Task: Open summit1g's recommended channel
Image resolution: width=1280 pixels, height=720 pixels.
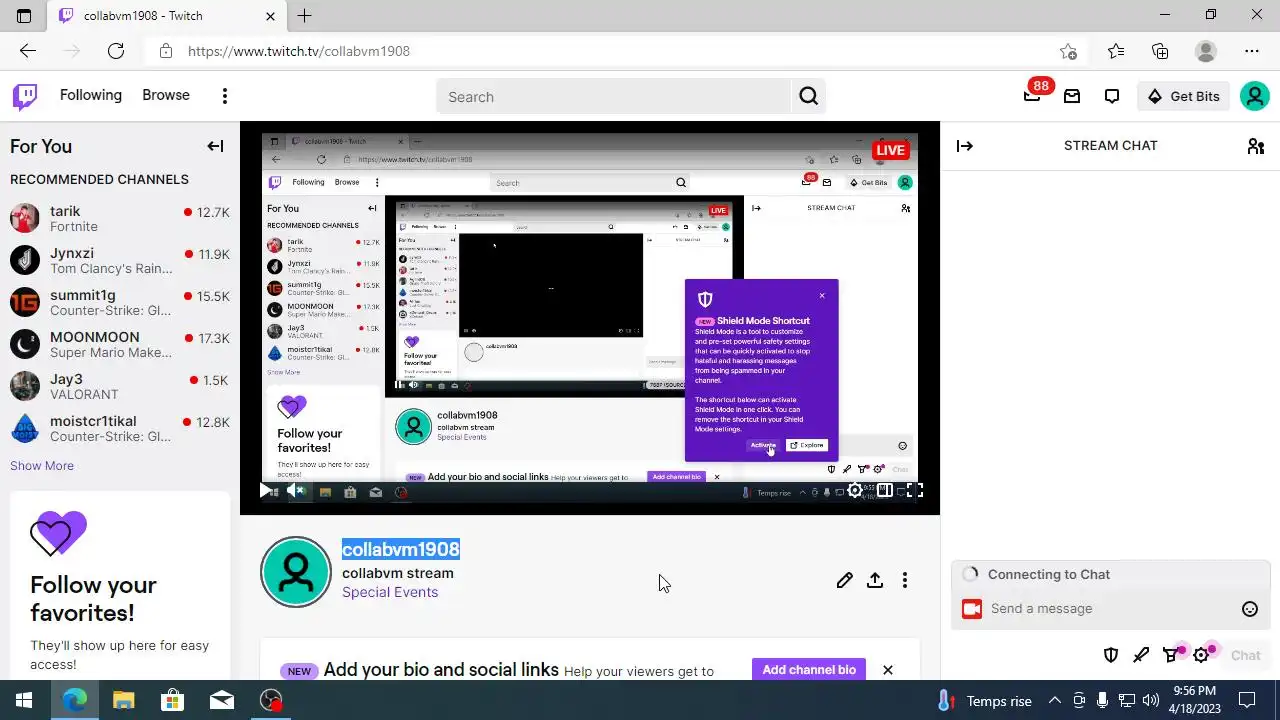Action: pyautogui.click(x=120, y=302)
